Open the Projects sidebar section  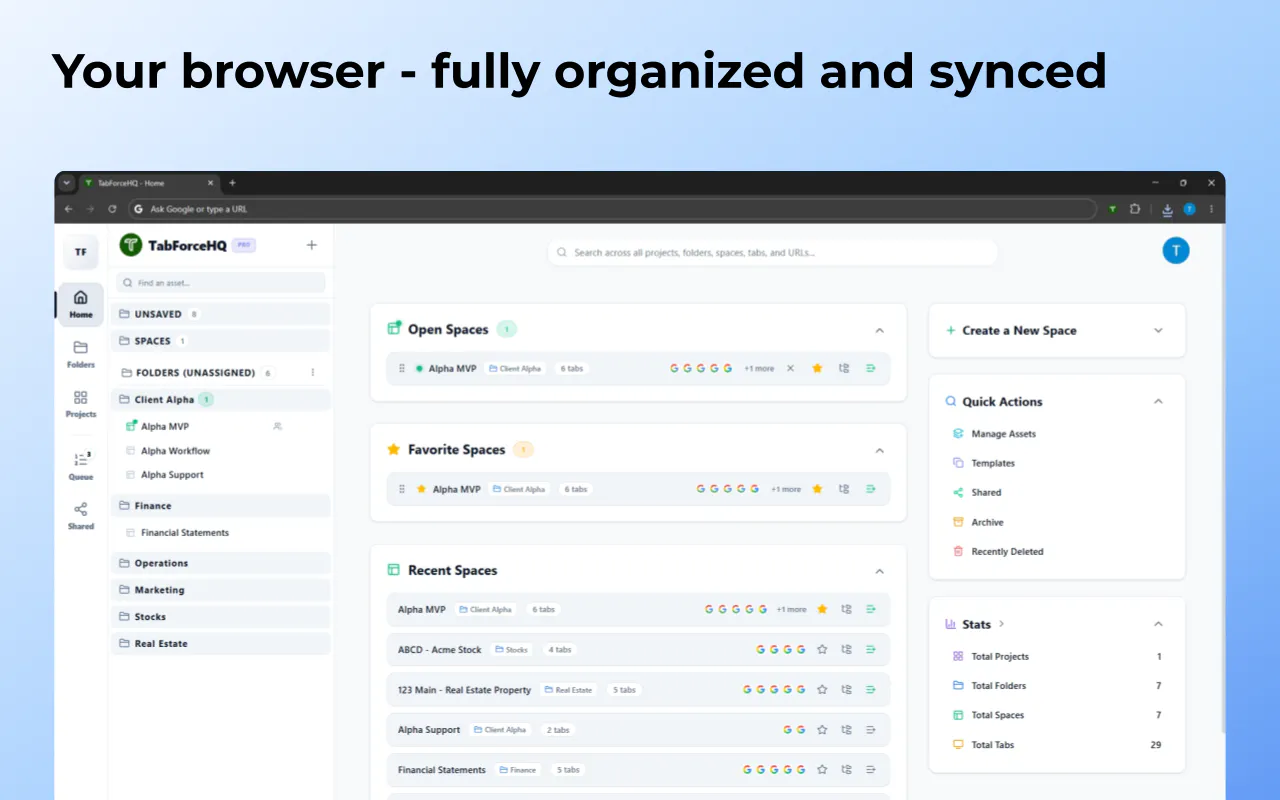pos(81,404)
